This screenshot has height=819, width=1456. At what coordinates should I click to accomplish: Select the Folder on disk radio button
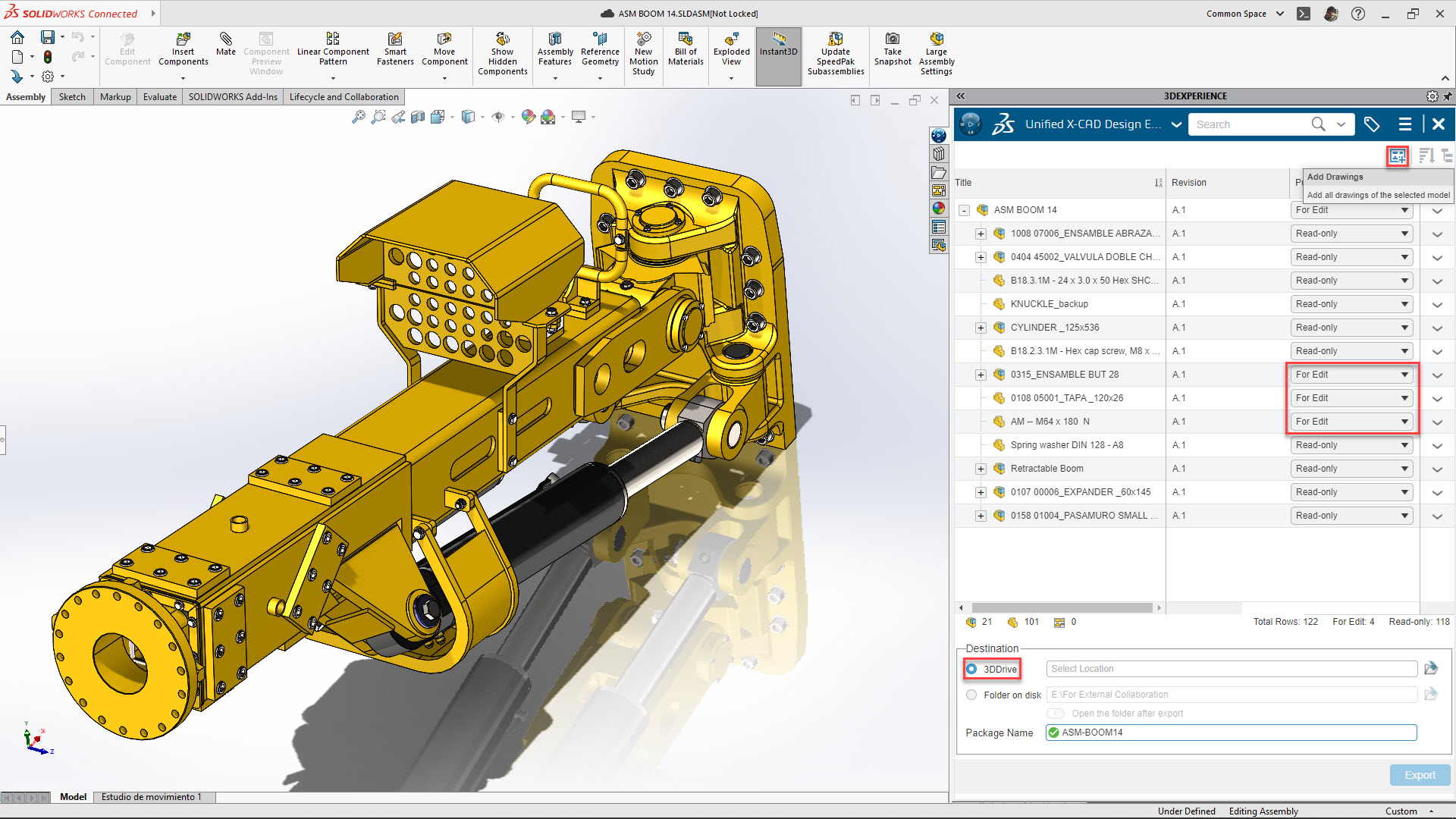click(x=971, y=695)
